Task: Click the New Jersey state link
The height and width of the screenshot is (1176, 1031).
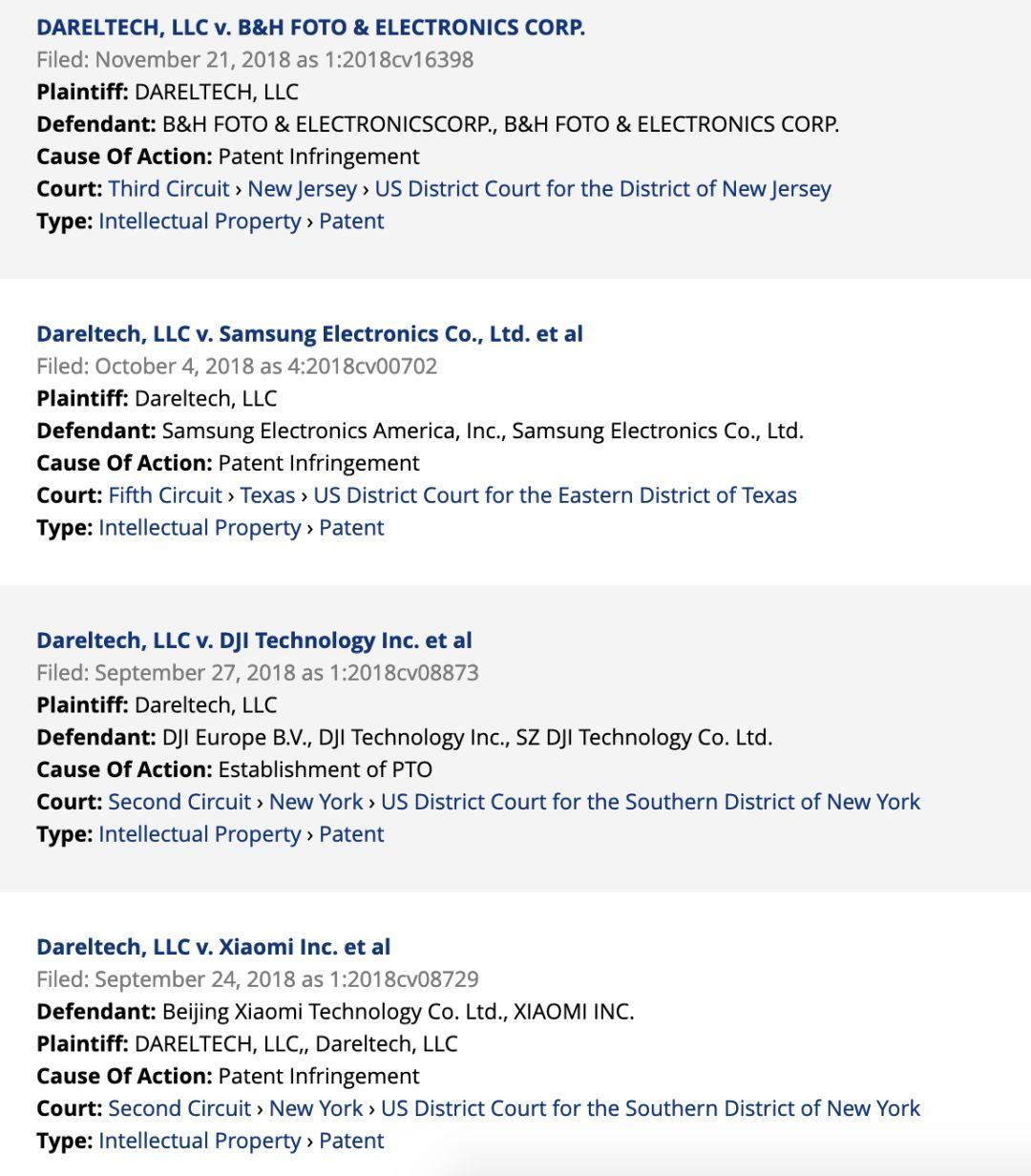Action: (302, 189)
